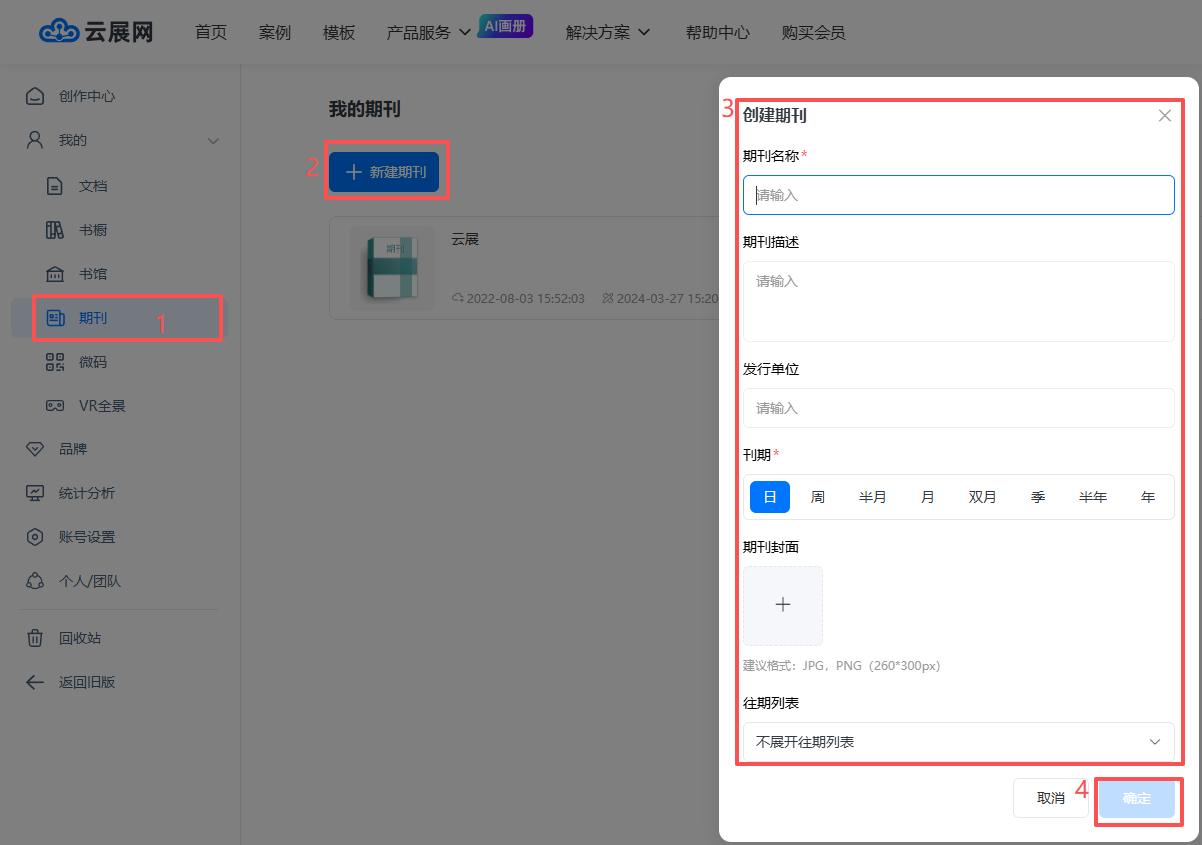Click the 取消 button

tap(1050, 798)
